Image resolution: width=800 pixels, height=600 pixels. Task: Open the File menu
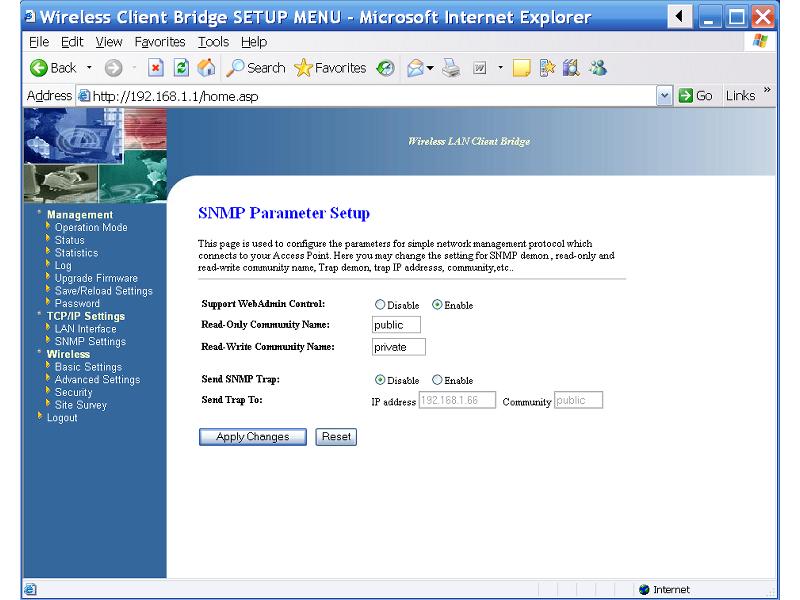(39, 42)
